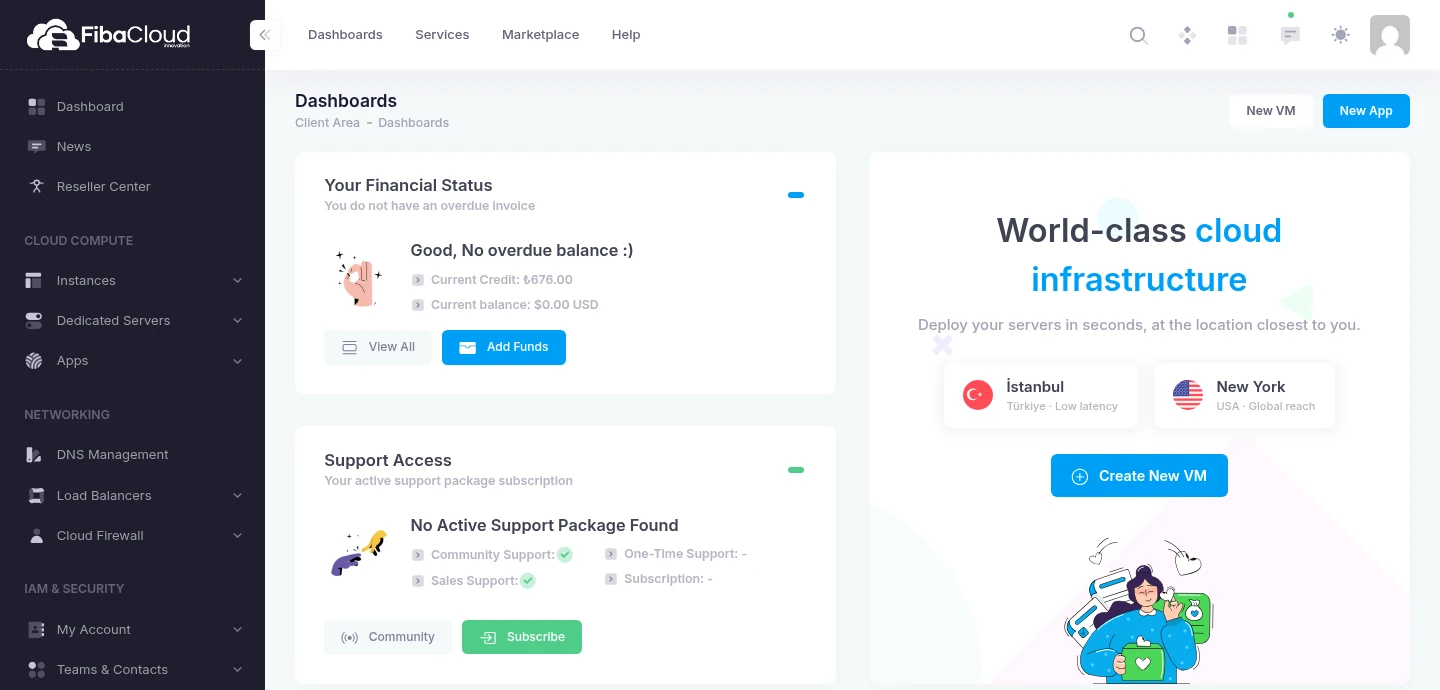Click the 'One-Time Support: -' text
The height and width of the screenshot is (690, 1440).
(685, 554)
